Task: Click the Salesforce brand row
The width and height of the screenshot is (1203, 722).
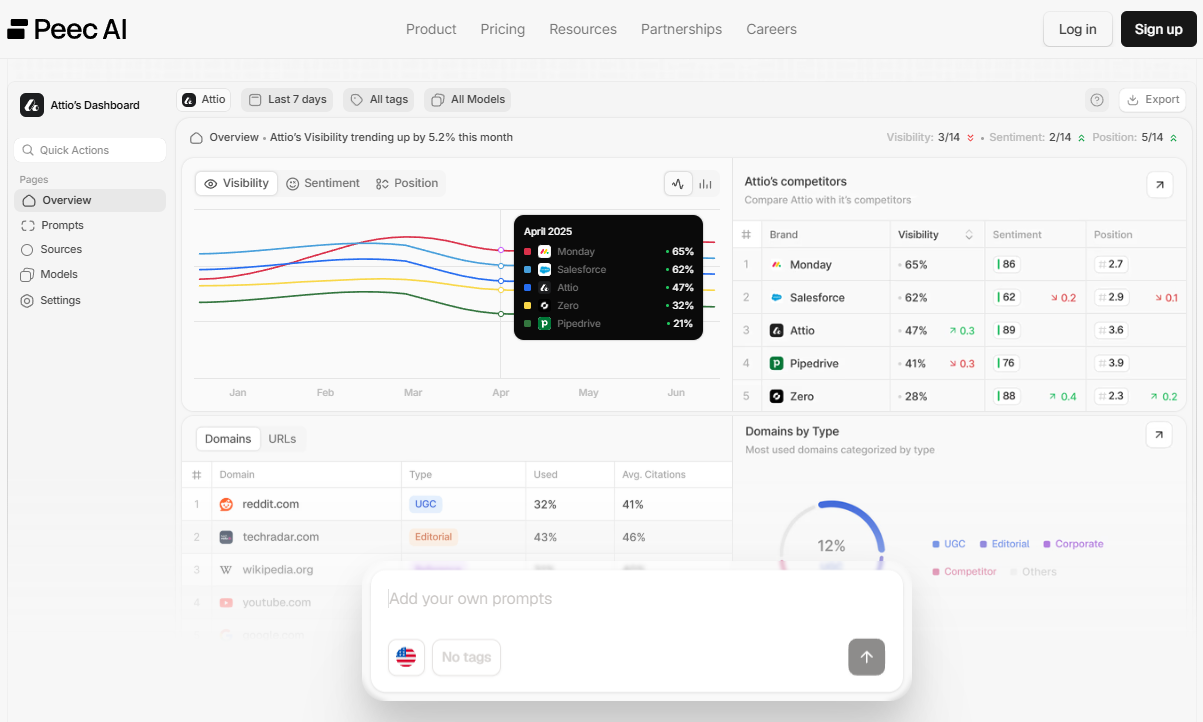Action: 960,298
